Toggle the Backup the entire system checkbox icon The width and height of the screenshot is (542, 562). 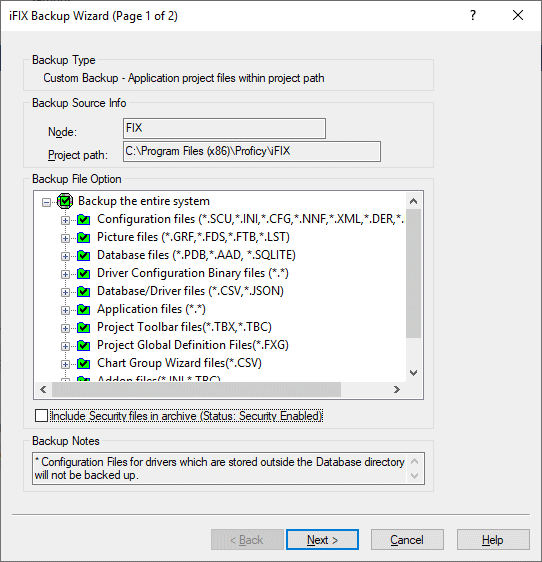(x=65, y=201)
